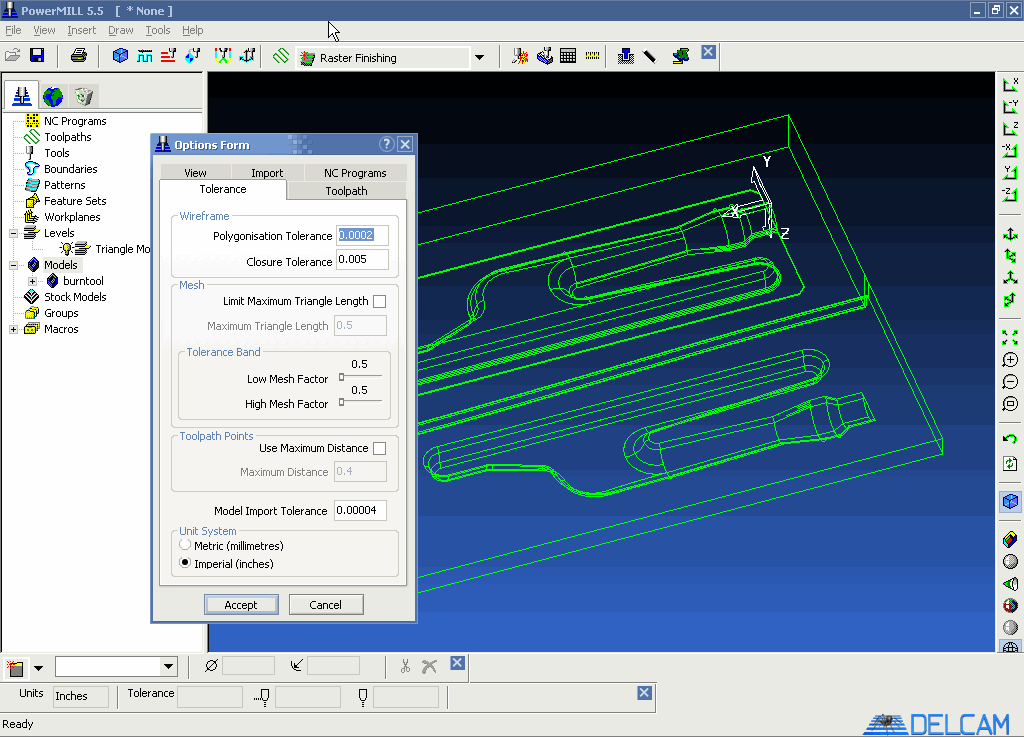
Task: Open project folder icon in toolbar
Action: [x=13, y=56]
